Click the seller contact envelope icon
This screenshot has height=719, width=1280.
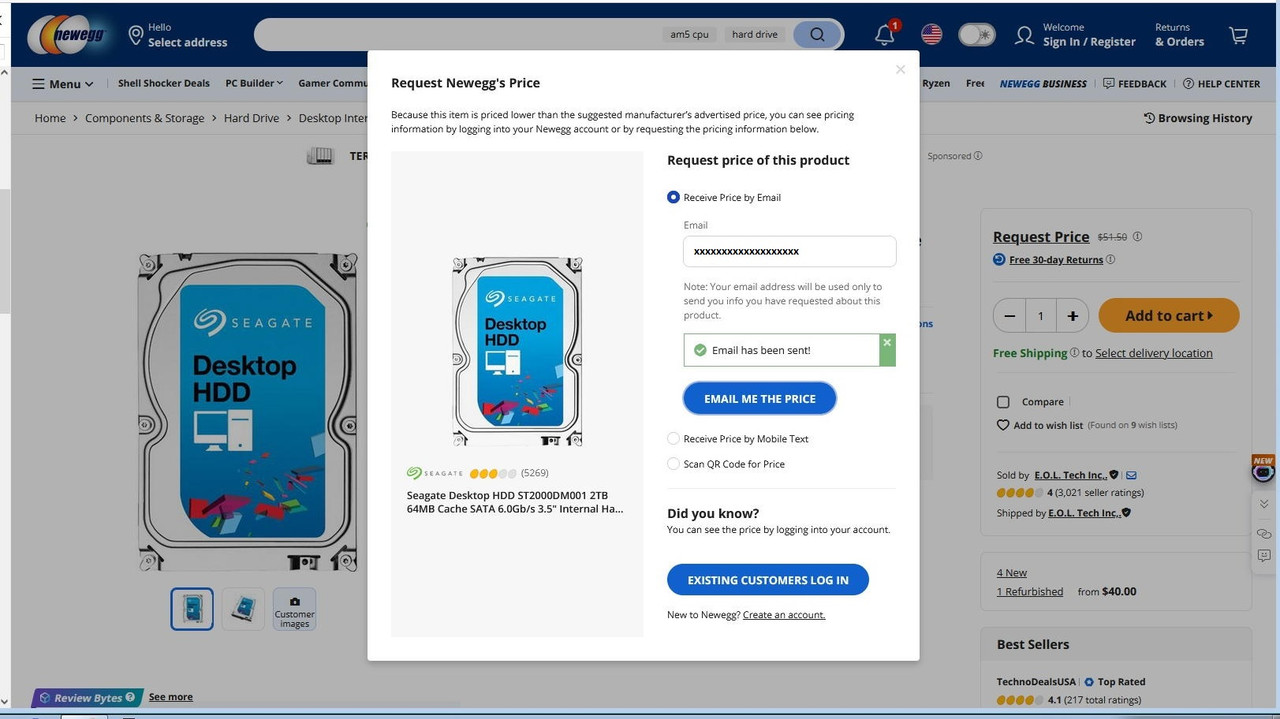click(x=1131, y=475)
